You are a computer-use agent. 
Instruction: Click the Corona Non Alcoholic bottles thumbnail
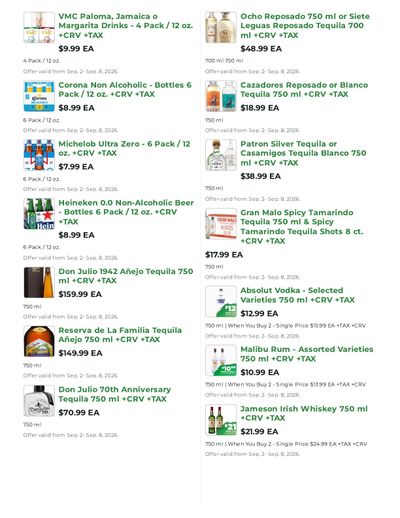click(x=39, y=96)
